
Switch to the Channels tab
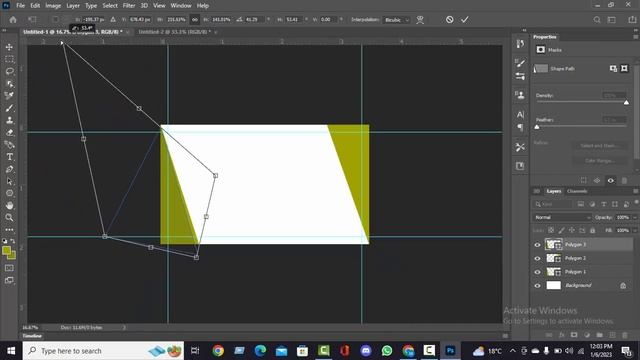pos(577,191)
